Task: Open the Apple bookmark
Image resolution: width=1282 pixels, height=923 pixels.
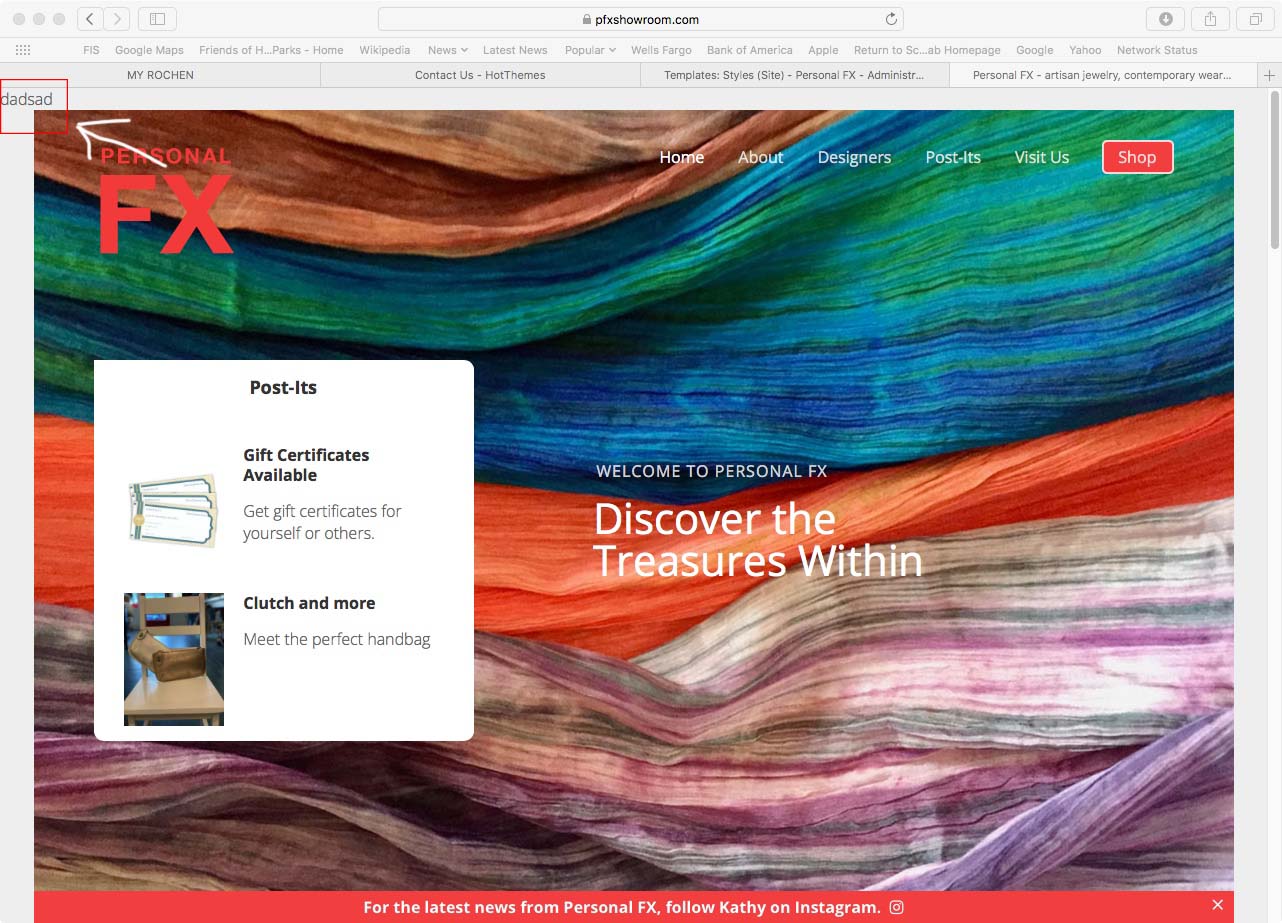Action: click(x=823, y=50)
